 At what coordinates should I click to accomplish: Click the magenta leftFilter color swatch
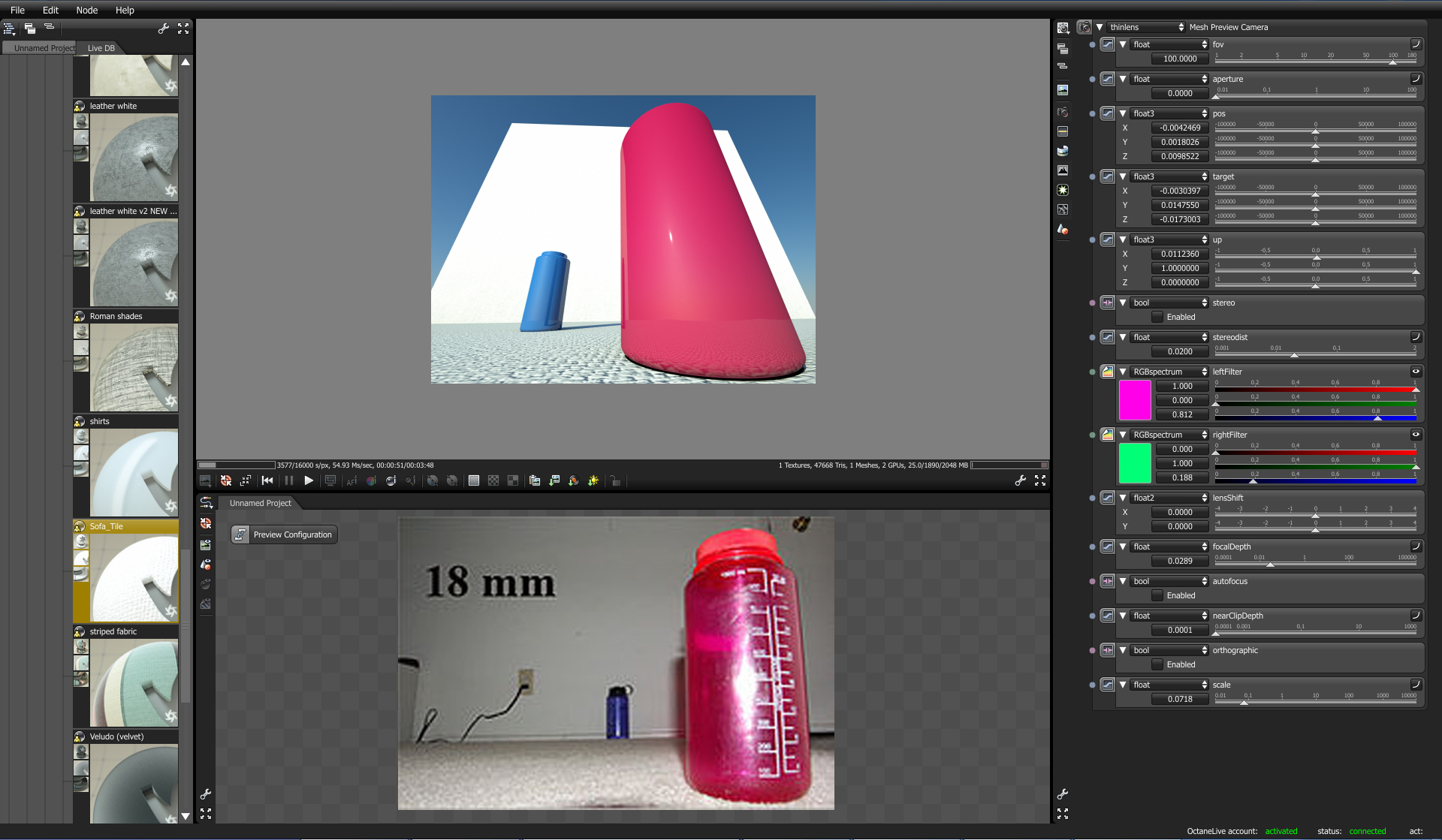pyautogui.click(x=1134, y=400)
